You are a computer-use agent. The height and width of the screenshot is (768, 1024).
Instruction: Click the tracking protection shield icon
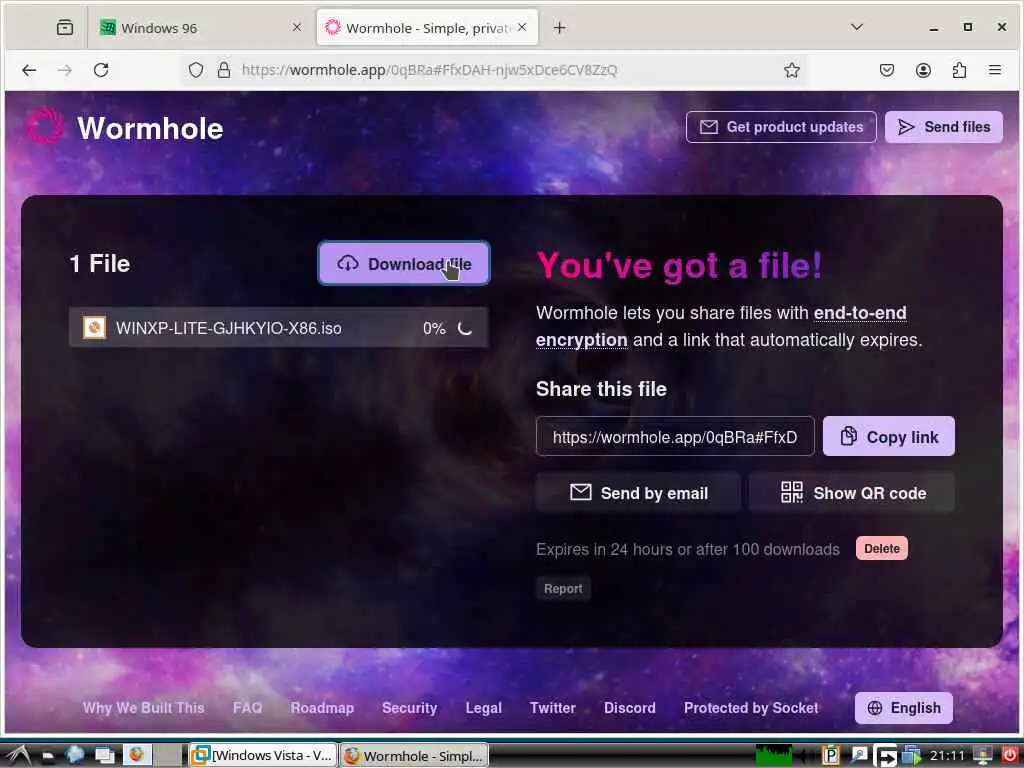[x=196, y=70]
